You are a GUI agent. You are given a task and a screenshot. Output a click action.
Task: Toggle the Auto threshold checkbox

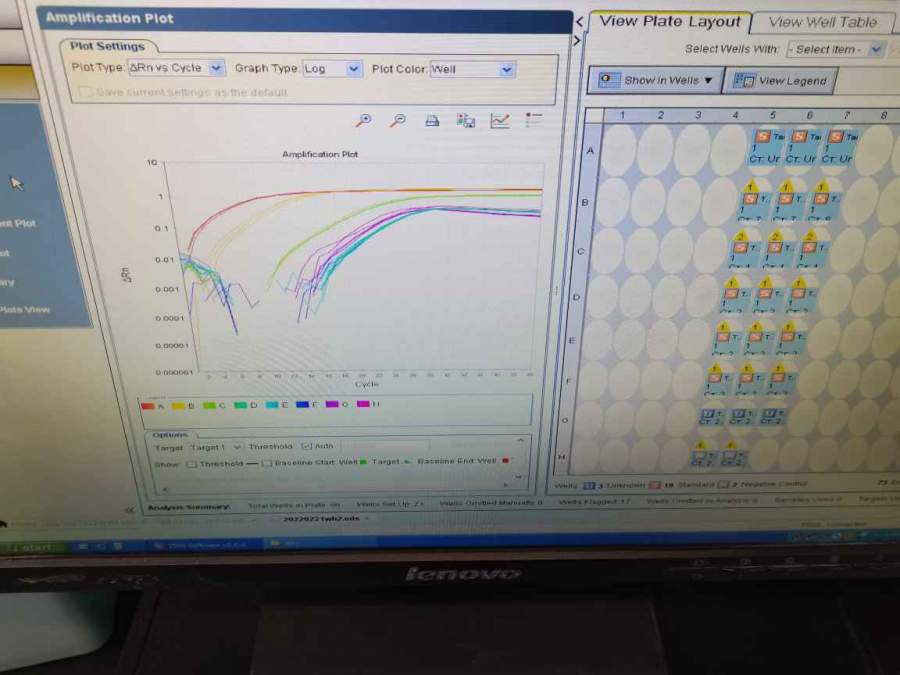pos(307,446)
